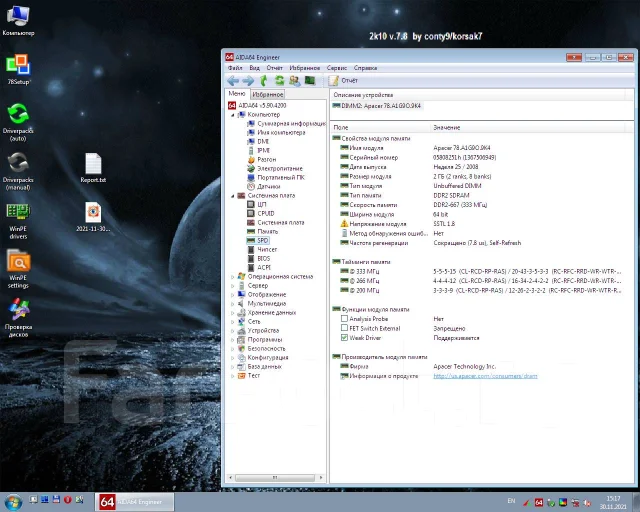This screenshot has height=512, width=640.
Task: Click the Значение column header
Action: click(x=527, y=127)
